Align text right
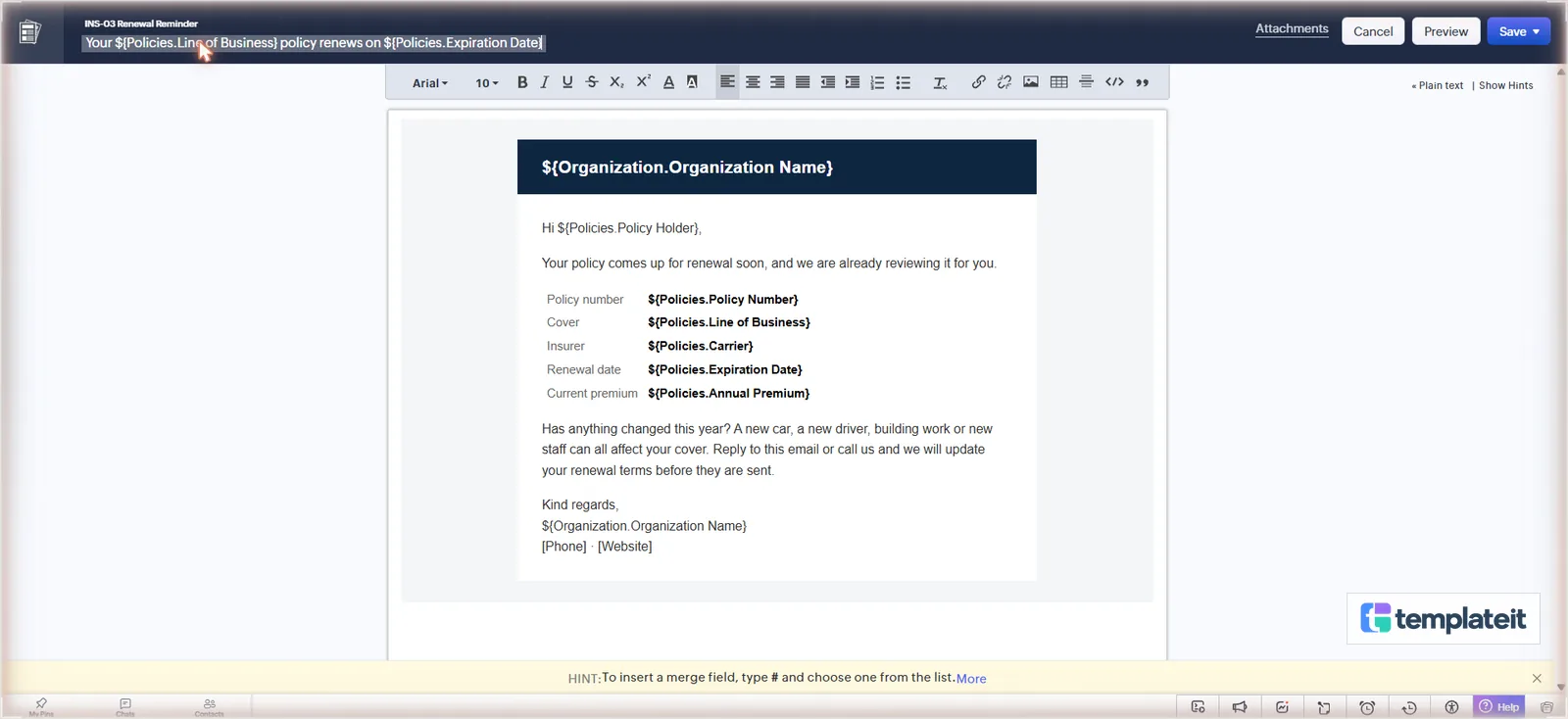 pos(777,82)
